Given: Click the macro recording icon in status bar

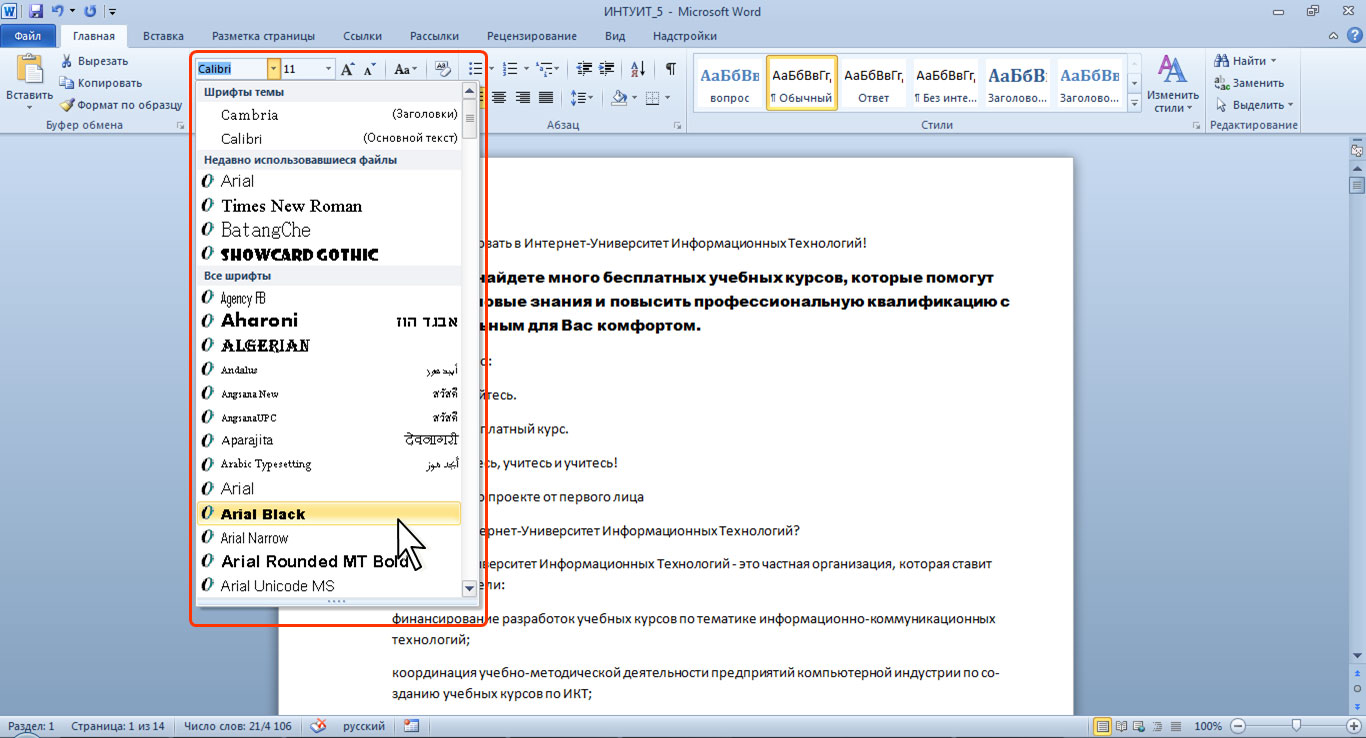Looking at the screenshot, I should click(x=412, y=726).
